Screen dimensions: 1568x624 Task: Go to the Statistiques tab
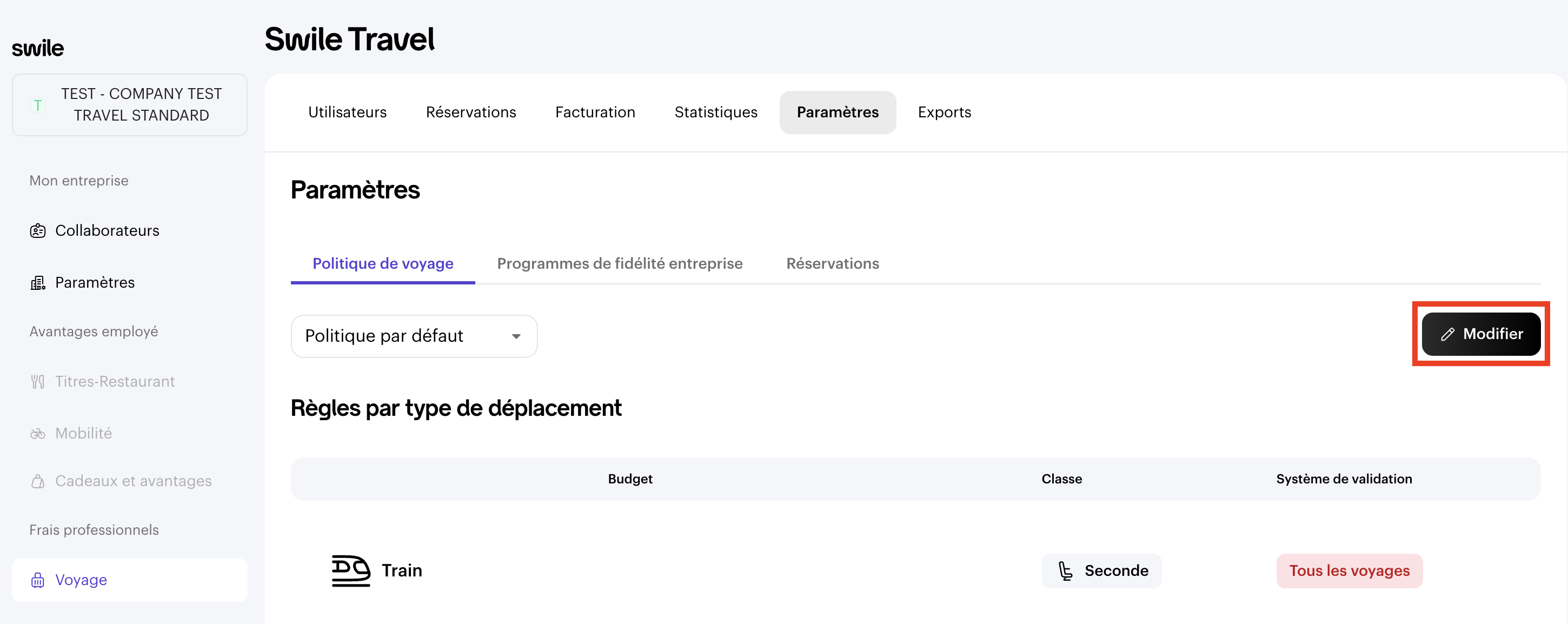[715, 112]
